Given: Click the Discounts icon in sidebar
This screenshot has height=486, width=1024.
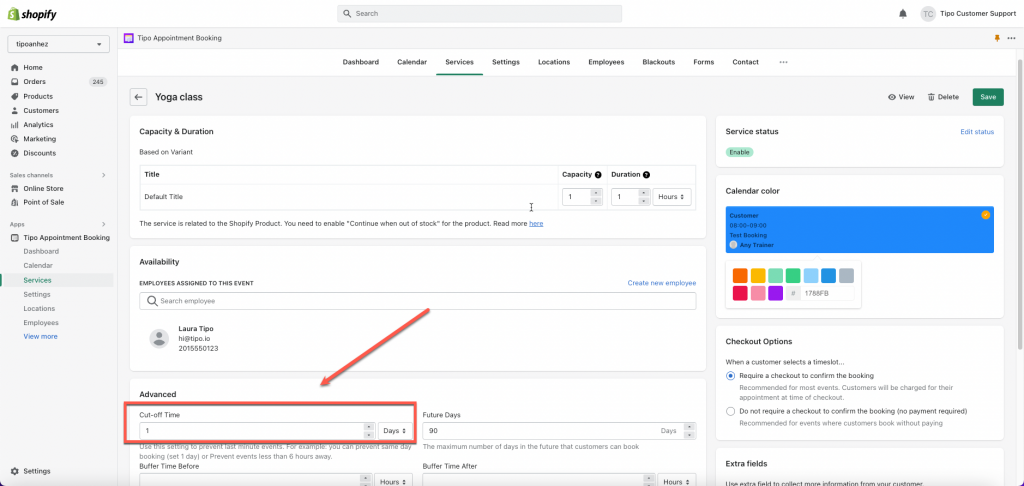Looking at the screenshot, I should pos(14,153).
